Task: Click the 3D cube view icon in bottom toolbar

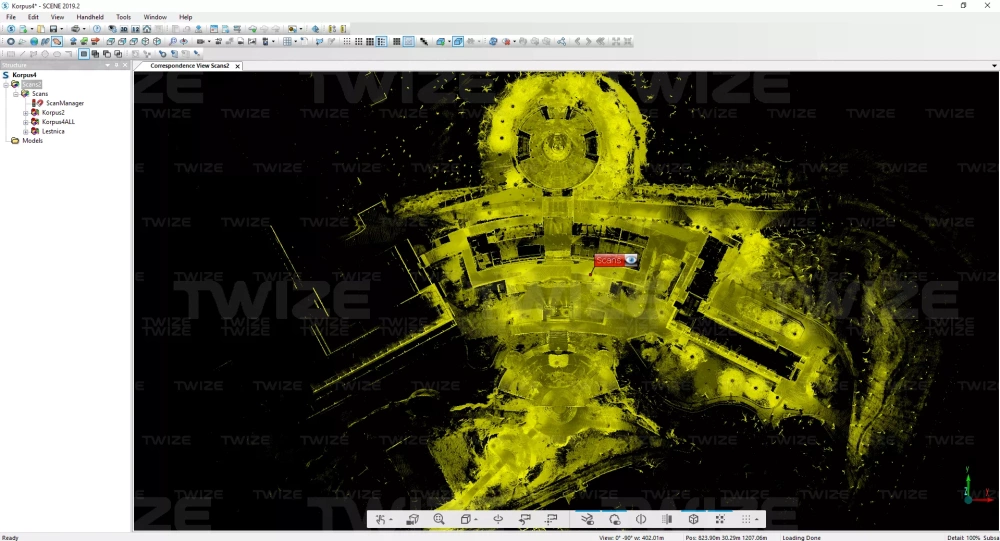Action: tap(693, 519)
